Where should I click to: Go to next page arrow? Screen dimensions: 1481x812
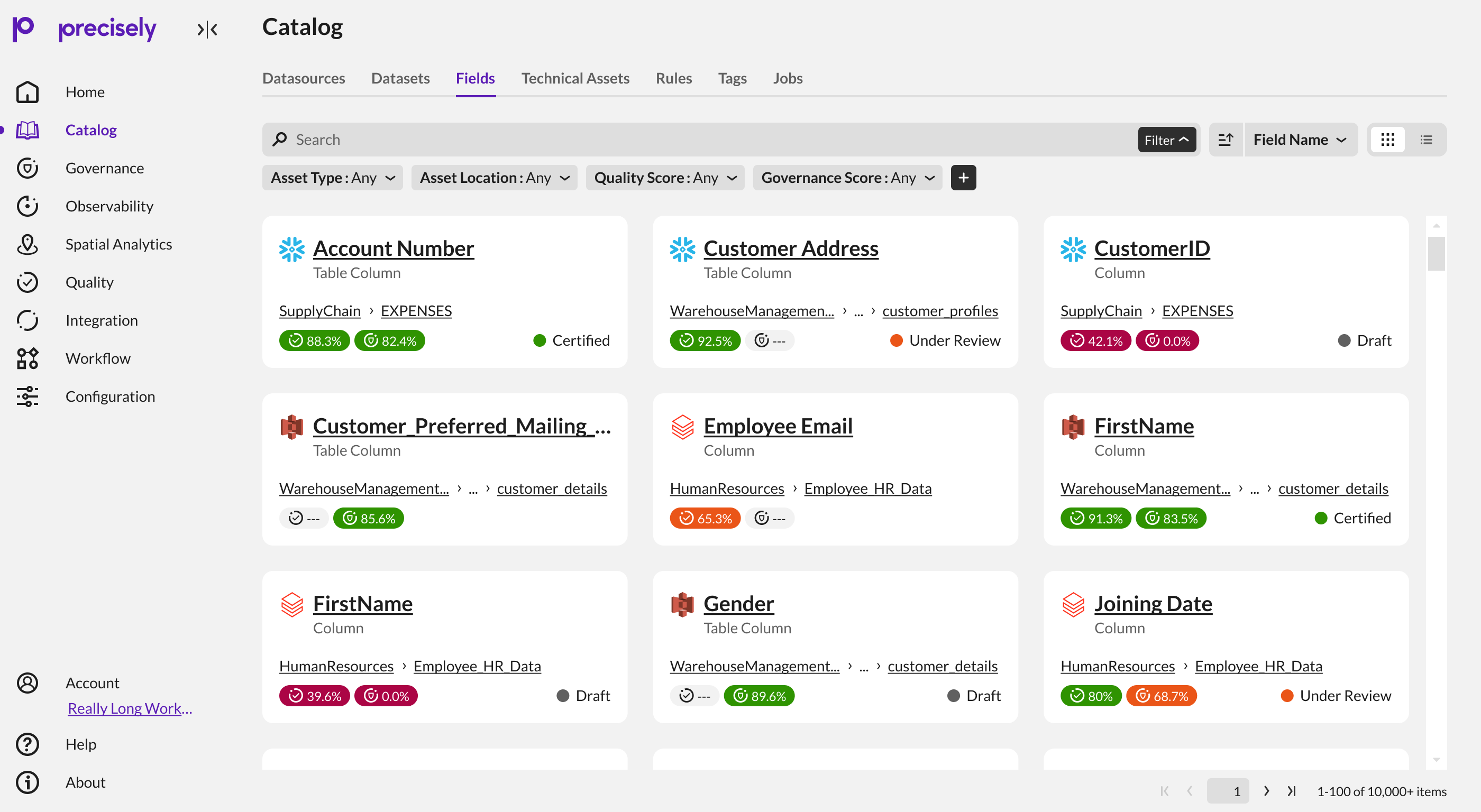[1266, 791]
